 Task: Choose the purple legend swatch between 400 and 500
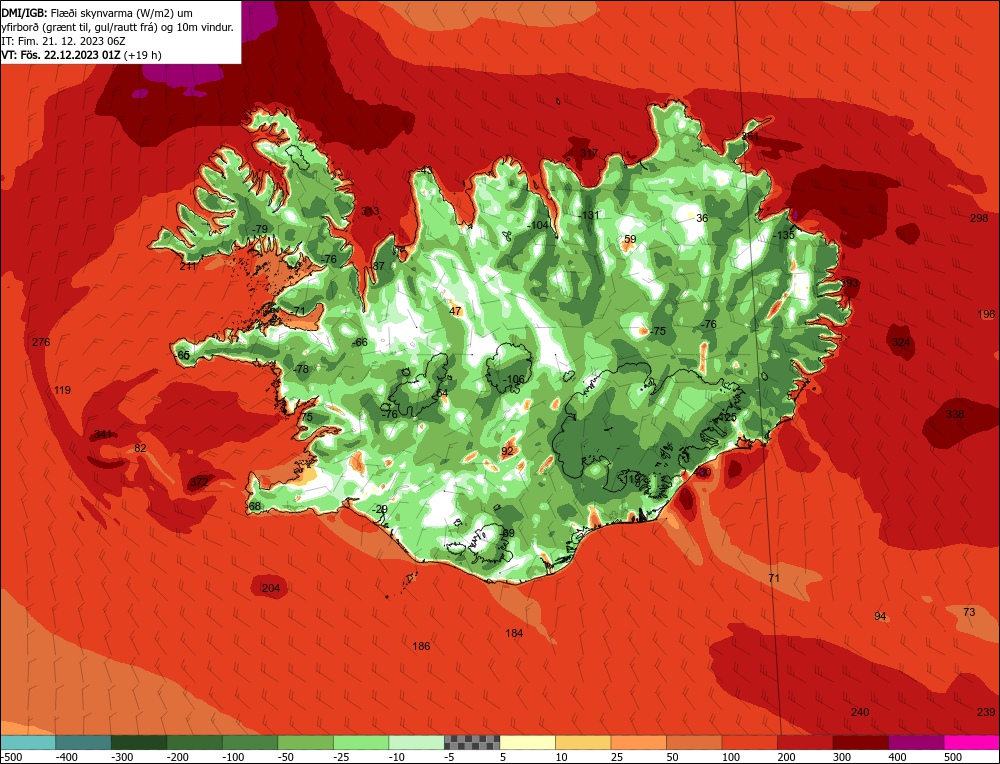[x=916, y=742]
